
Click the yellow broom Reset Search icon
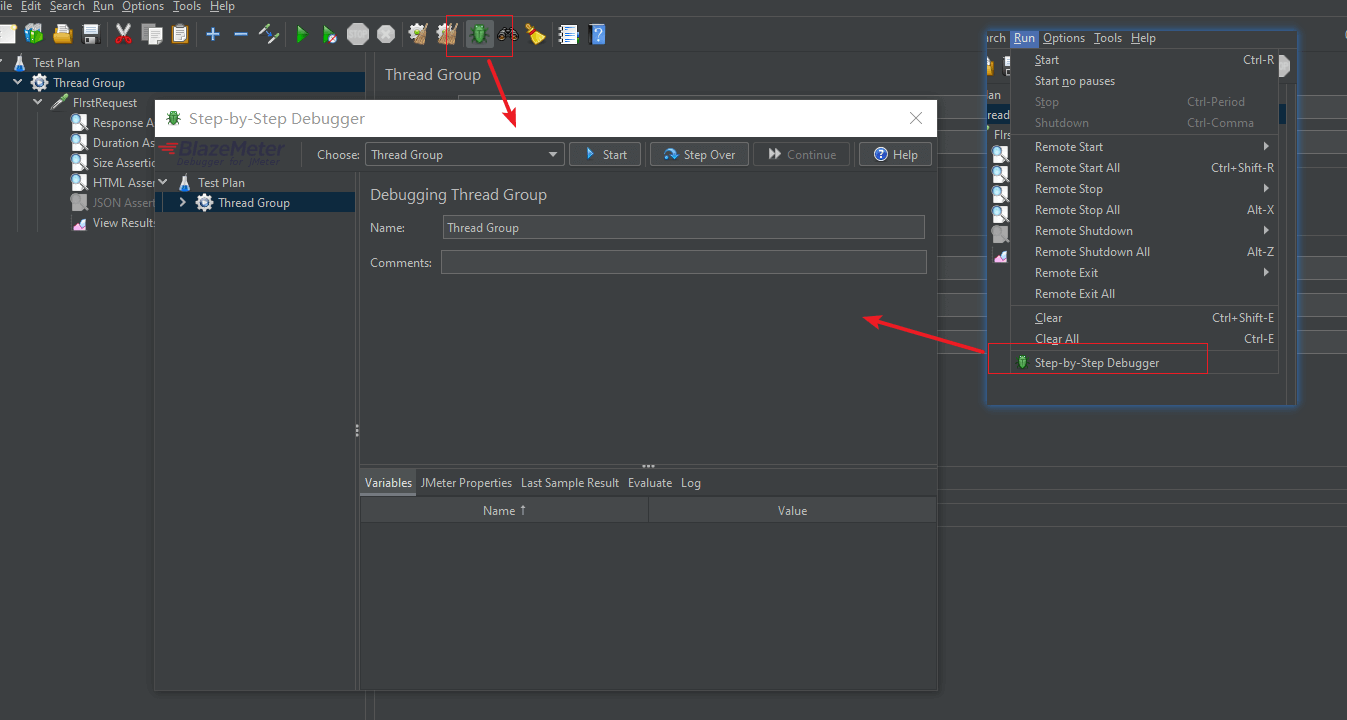(x=536, y=35)
